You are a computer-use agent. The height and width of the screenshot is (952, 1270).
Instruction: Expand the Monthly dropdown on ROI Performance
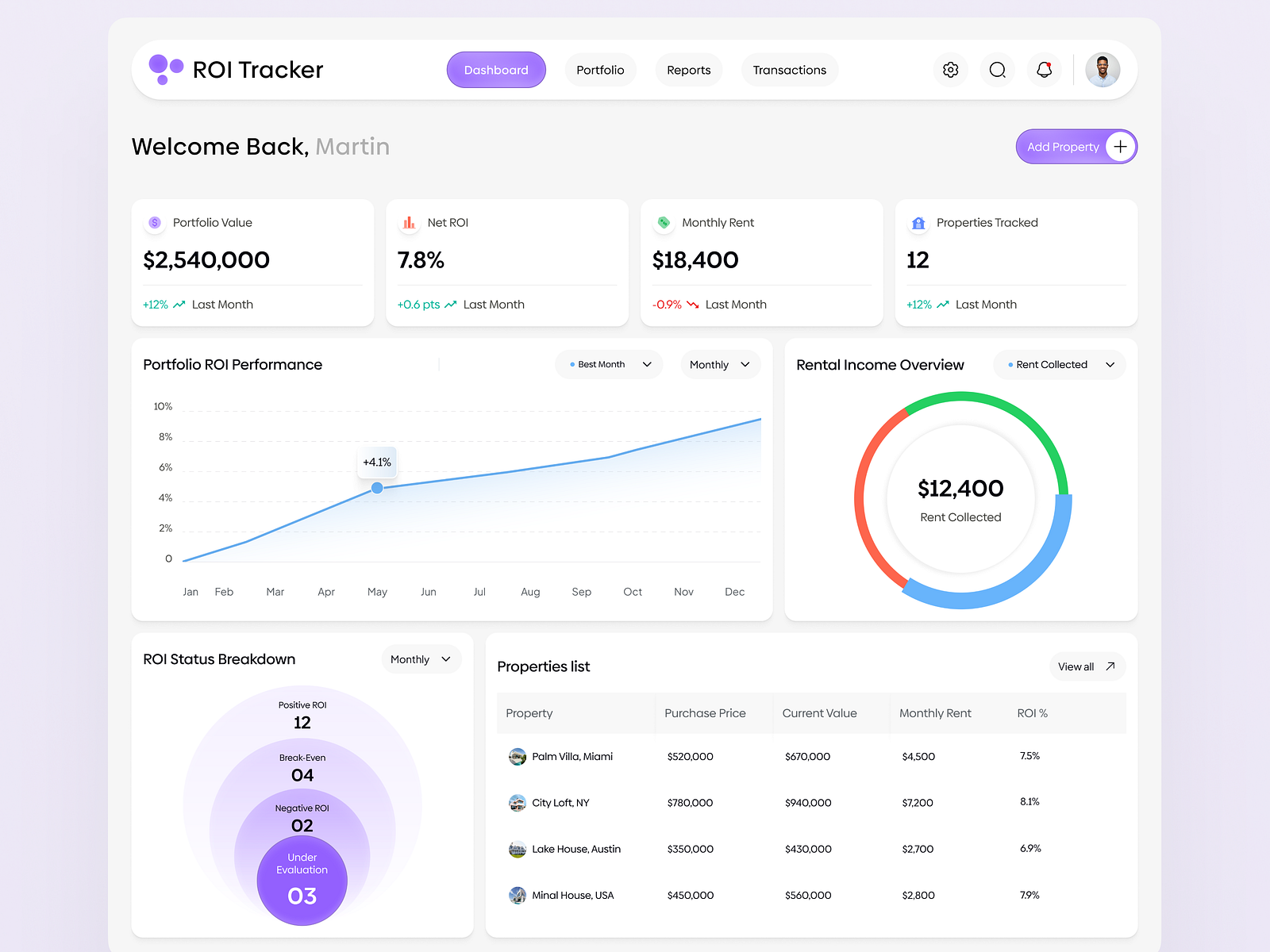click(x=719, y=364)
